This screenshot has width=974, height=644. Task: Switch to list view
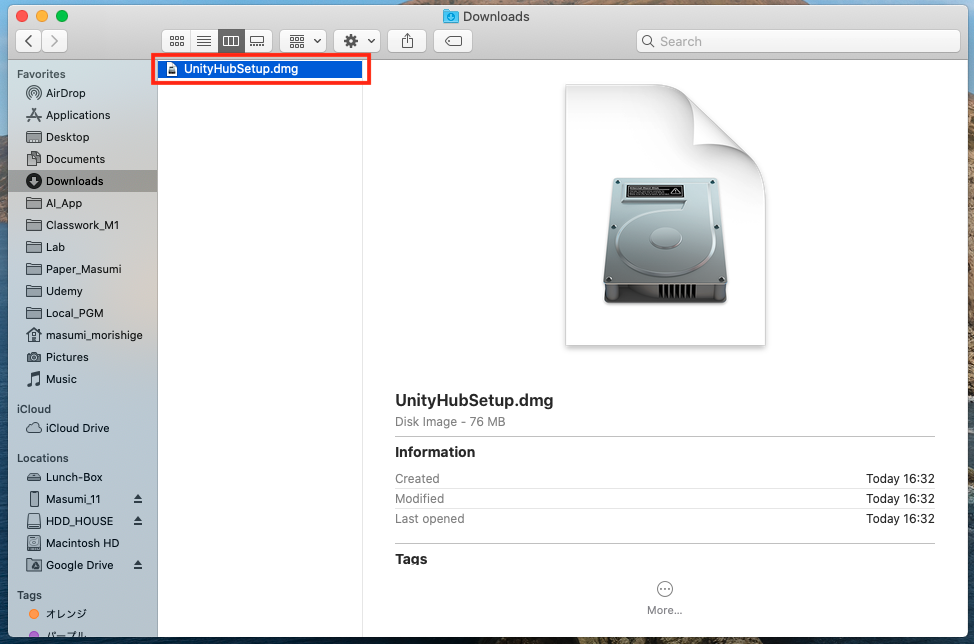(204, 41)
